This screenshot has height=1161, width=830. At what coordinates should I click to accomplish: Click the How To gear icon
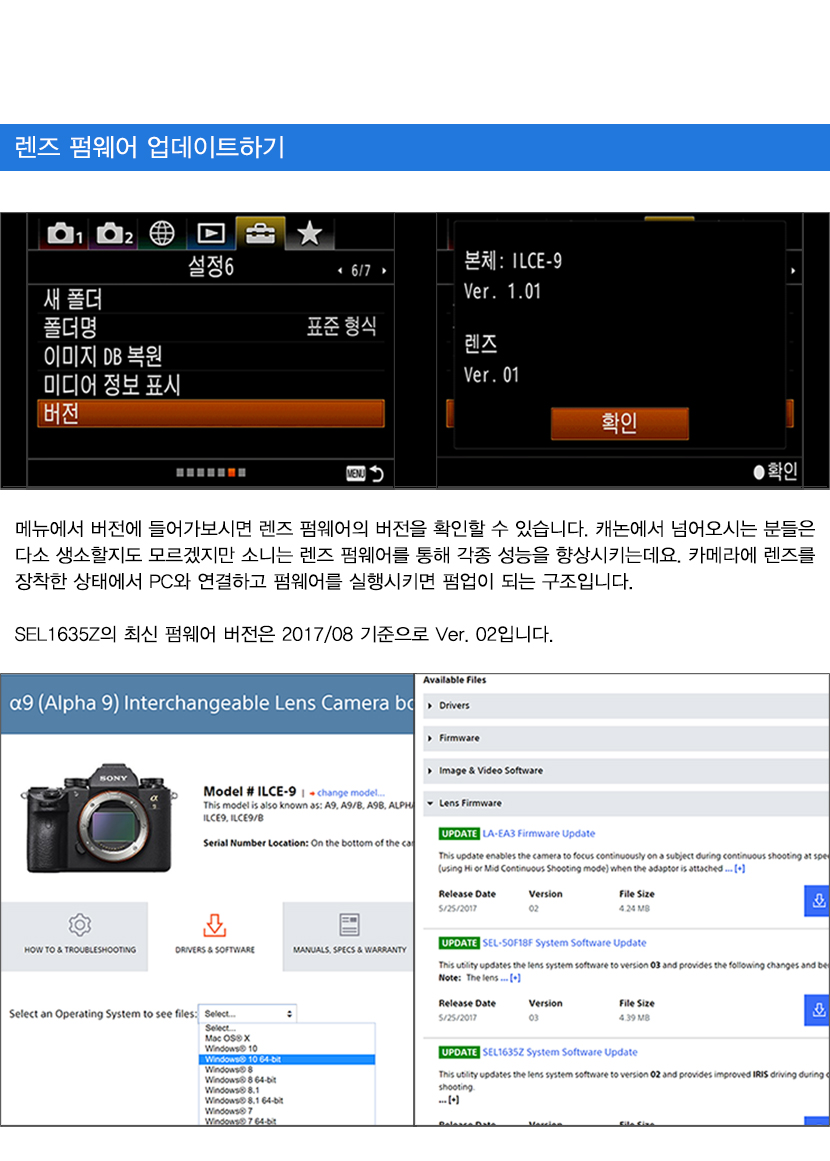(80, 925)
